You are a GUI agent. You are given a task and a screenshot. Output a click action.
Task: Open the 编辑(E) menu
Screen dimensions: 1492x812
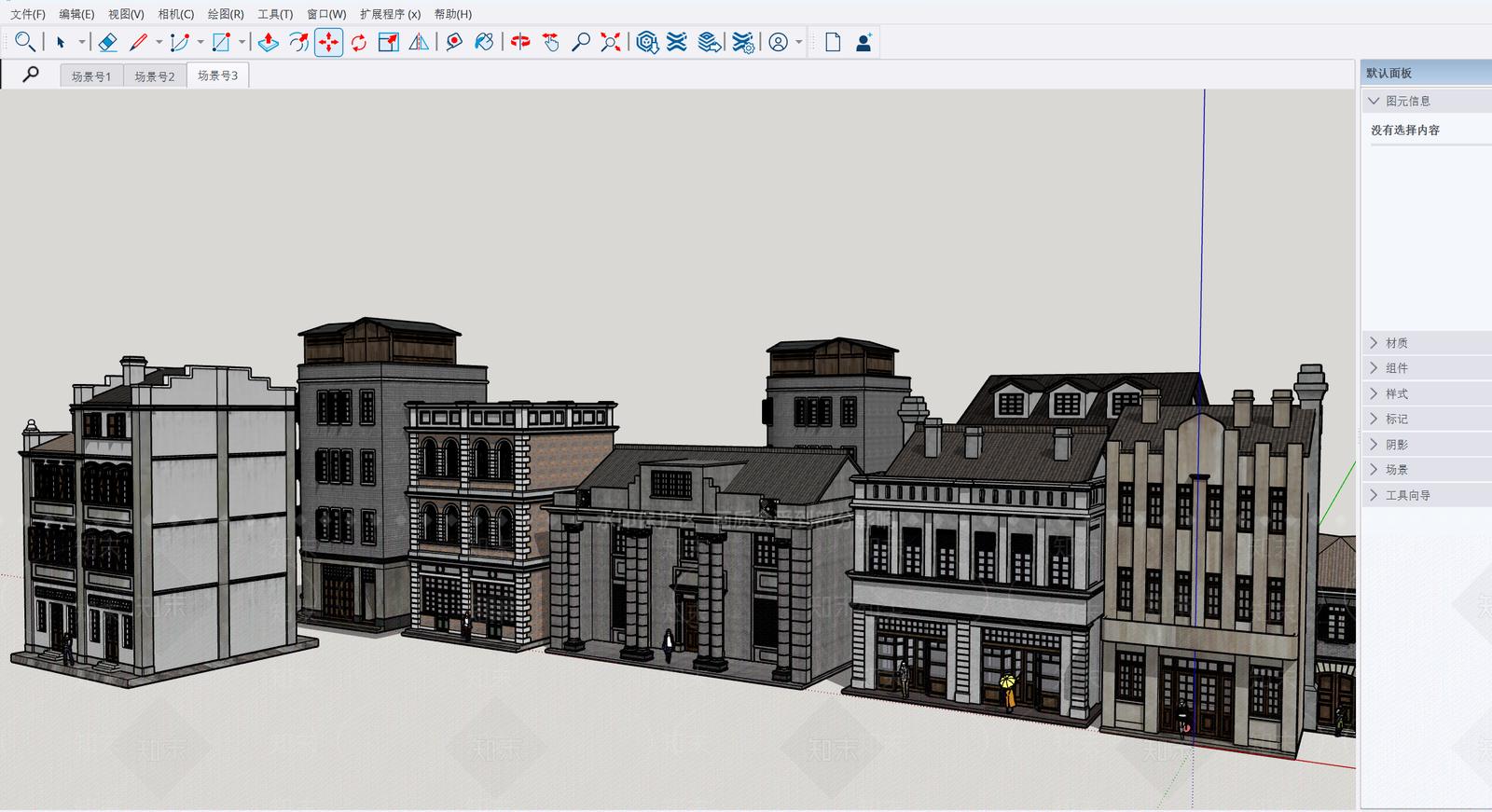tap(76, 14)
